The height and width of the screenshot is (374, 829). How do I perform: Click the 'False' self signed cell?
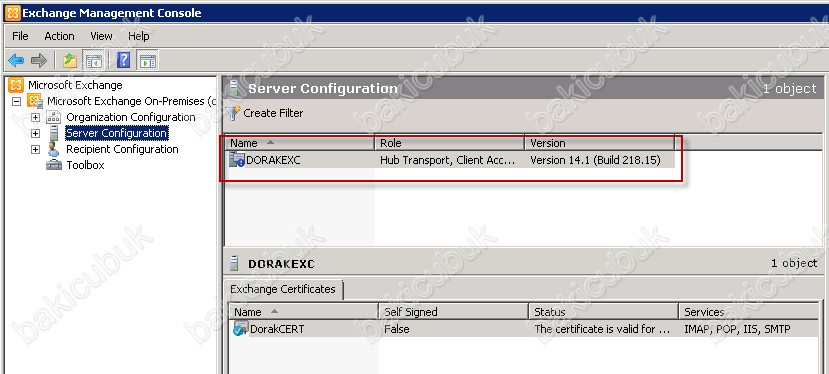click(x=397, y=329)
